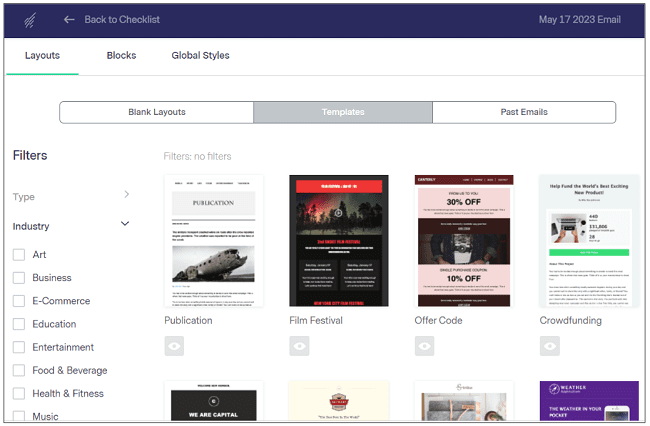
Task: Click the Offer Code template name
Action: (438, 321)
